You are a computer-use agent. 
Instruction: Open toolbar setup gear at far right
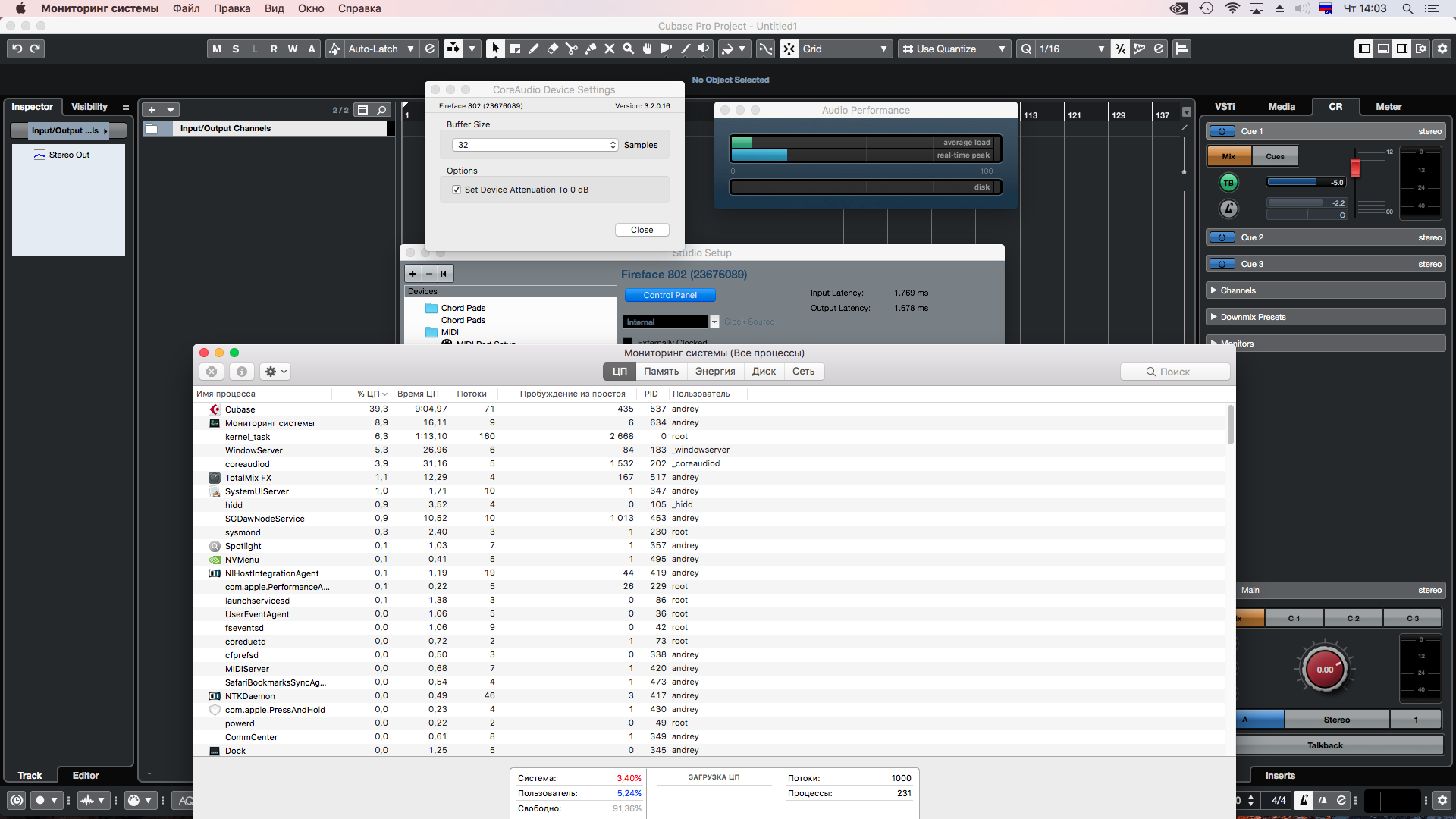click(1442, 49)
